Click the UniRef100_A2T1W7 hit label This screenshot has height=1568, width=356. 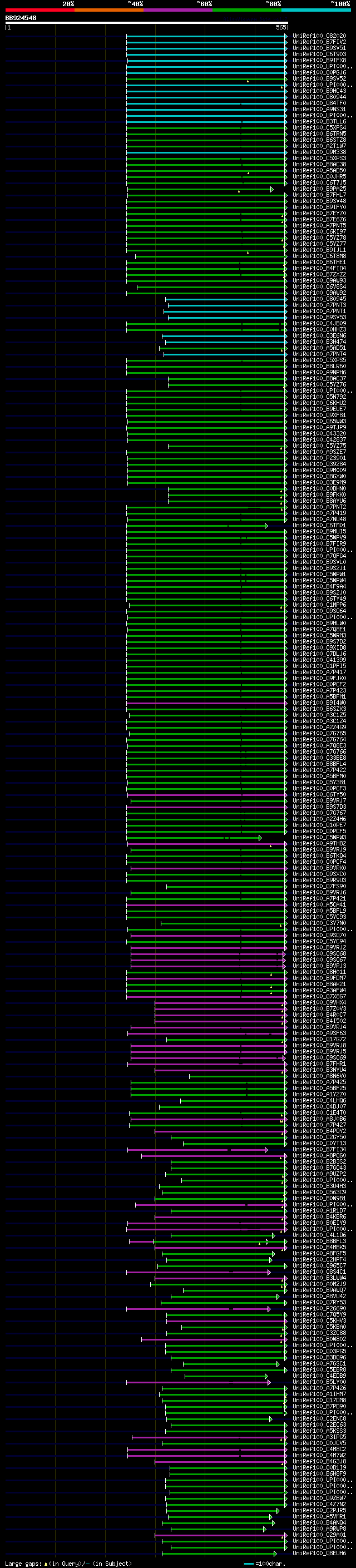319,146
